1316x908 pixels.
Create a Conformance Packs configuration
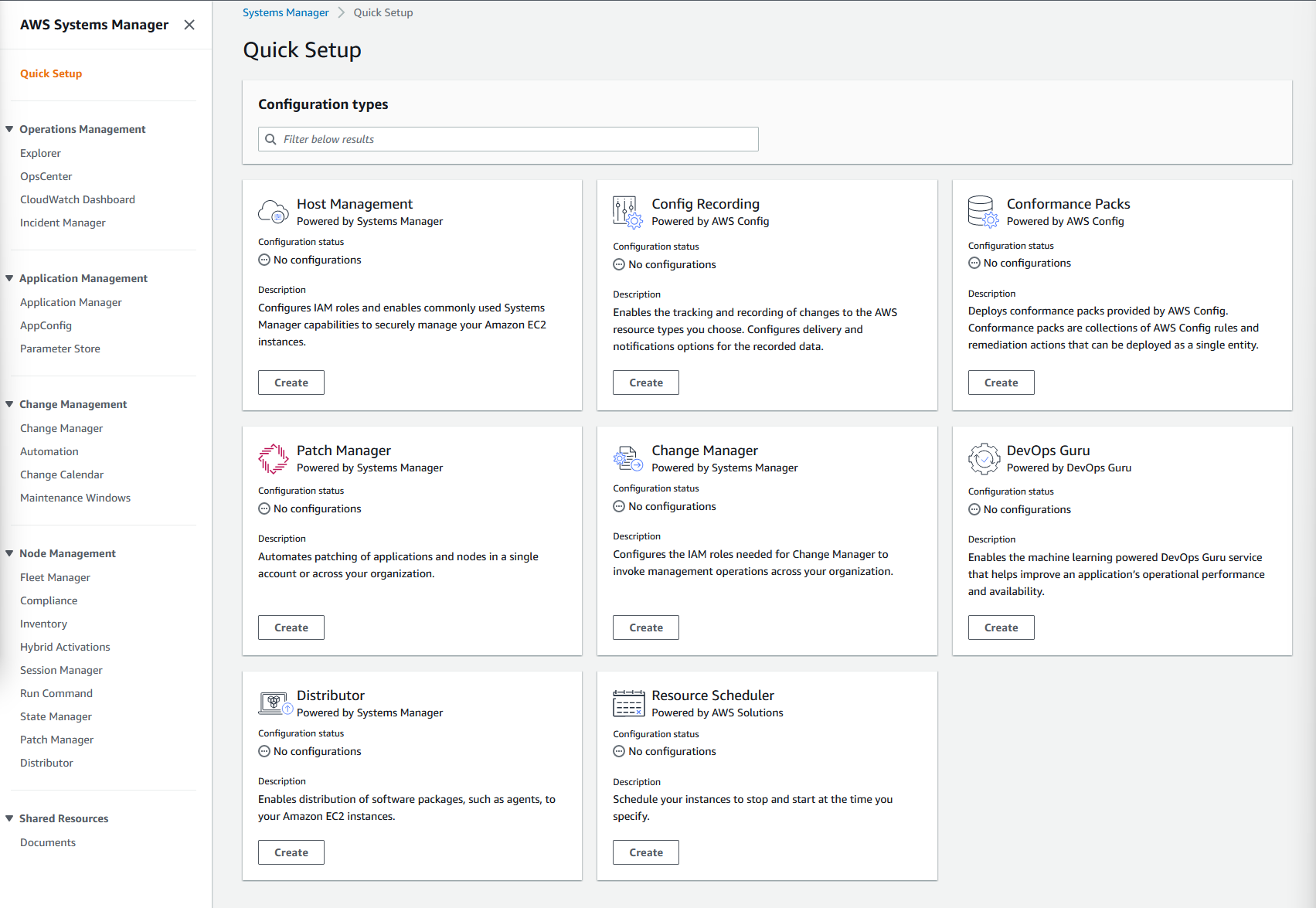[1001, 383]
